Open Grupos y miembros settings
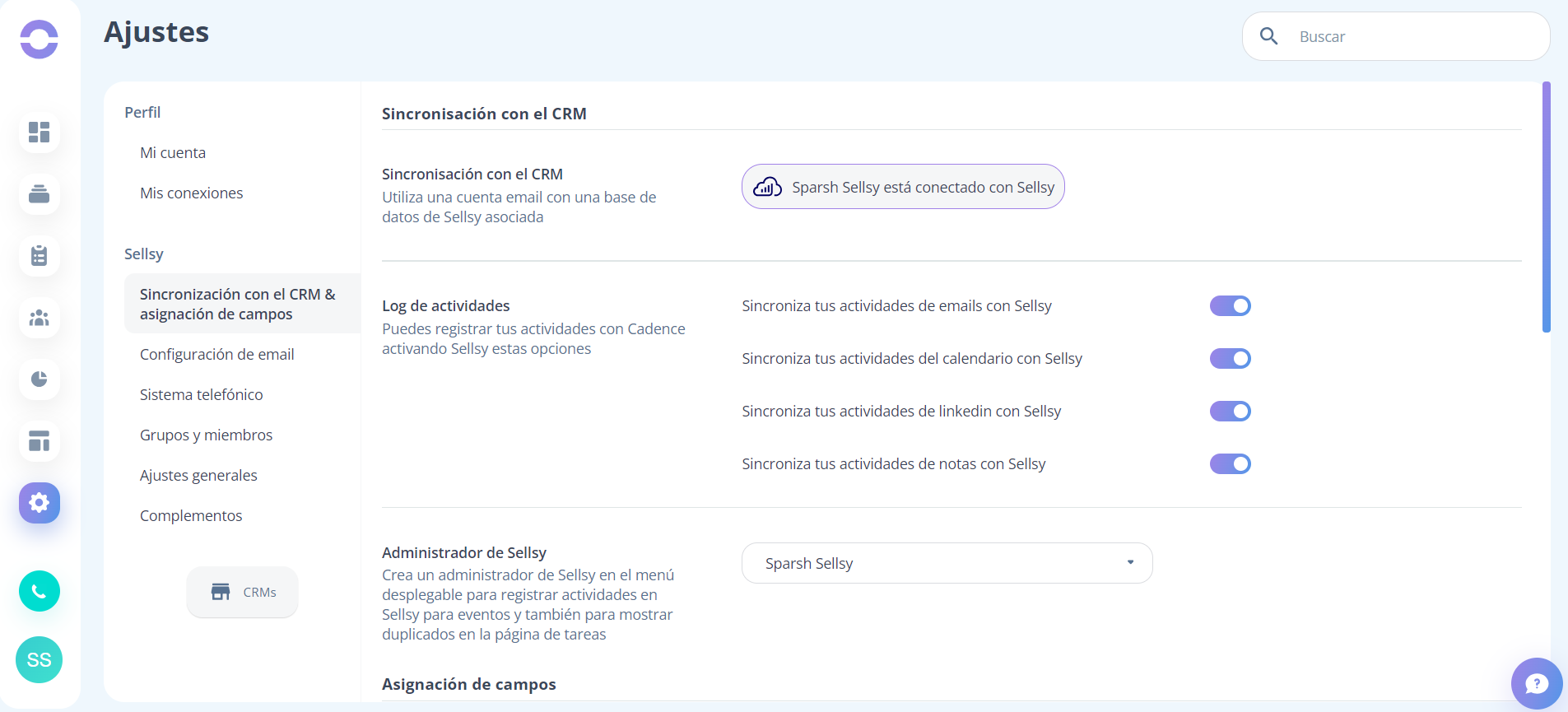The width and height of the screenshot is (1568, 712). pyautogui.click(x=206, y=435)
